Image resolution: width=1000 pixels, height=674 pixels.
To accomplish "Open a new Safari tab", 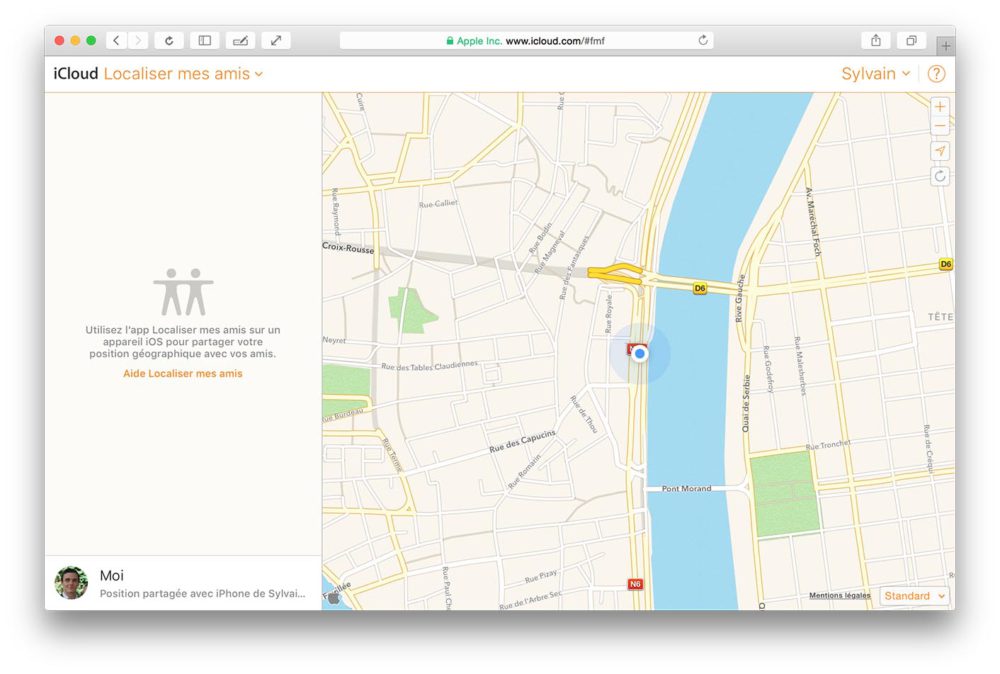I will click(x=945, y=46).
